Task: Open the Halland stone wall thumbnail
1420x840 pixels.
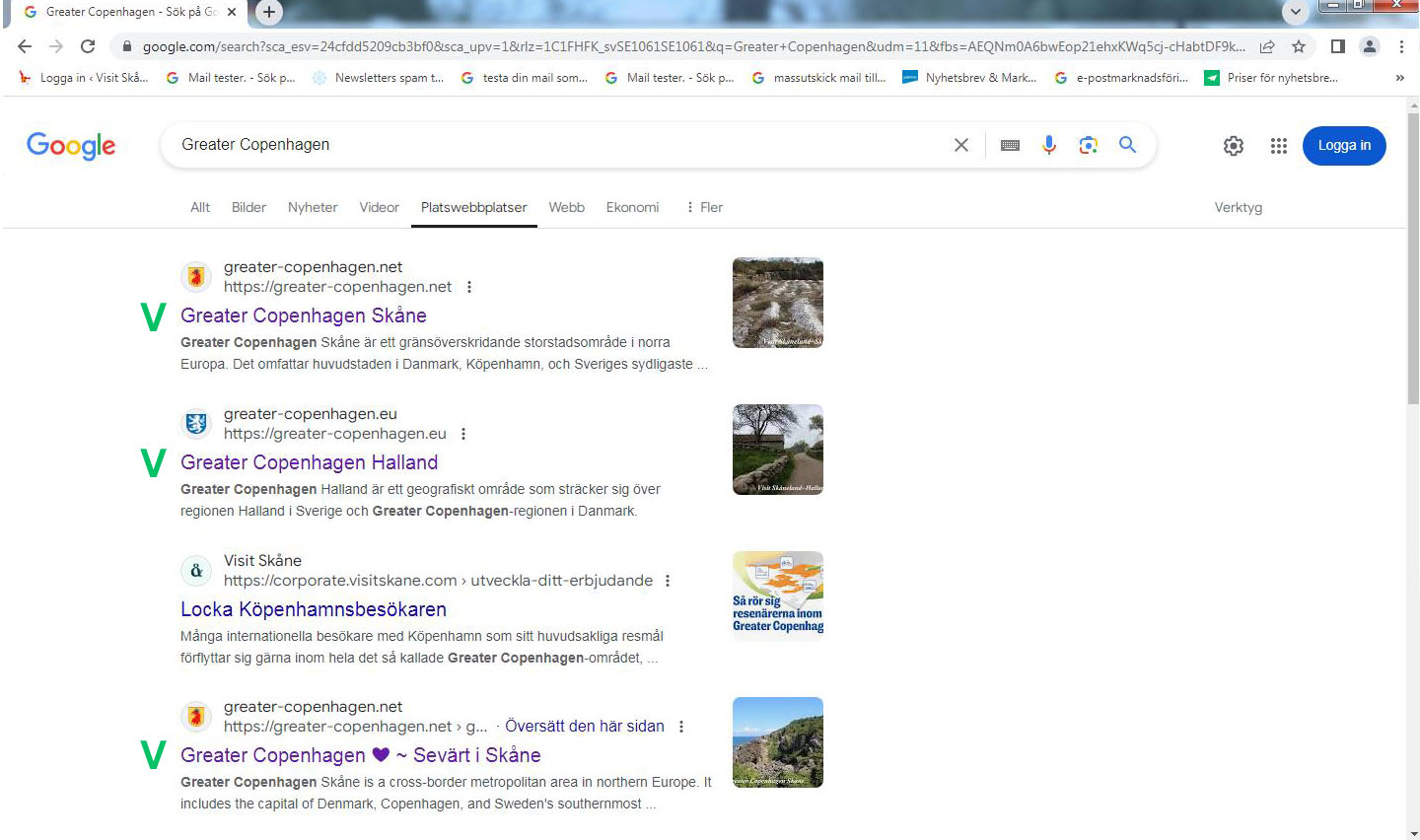Action: click(x=778, y=450)
